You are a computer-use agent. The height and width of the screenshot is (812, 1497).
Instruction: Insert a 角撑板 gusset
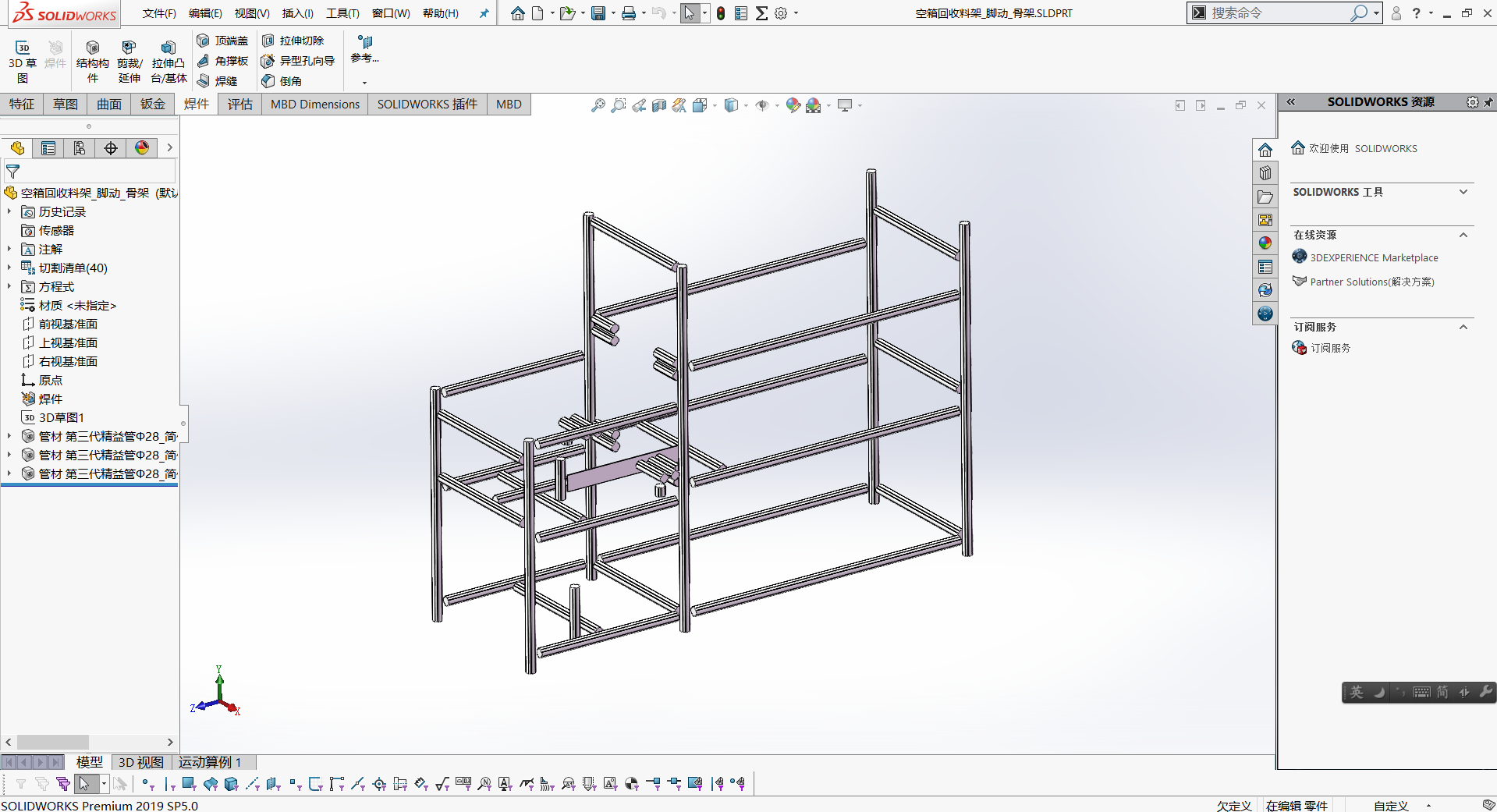point(222,61)
